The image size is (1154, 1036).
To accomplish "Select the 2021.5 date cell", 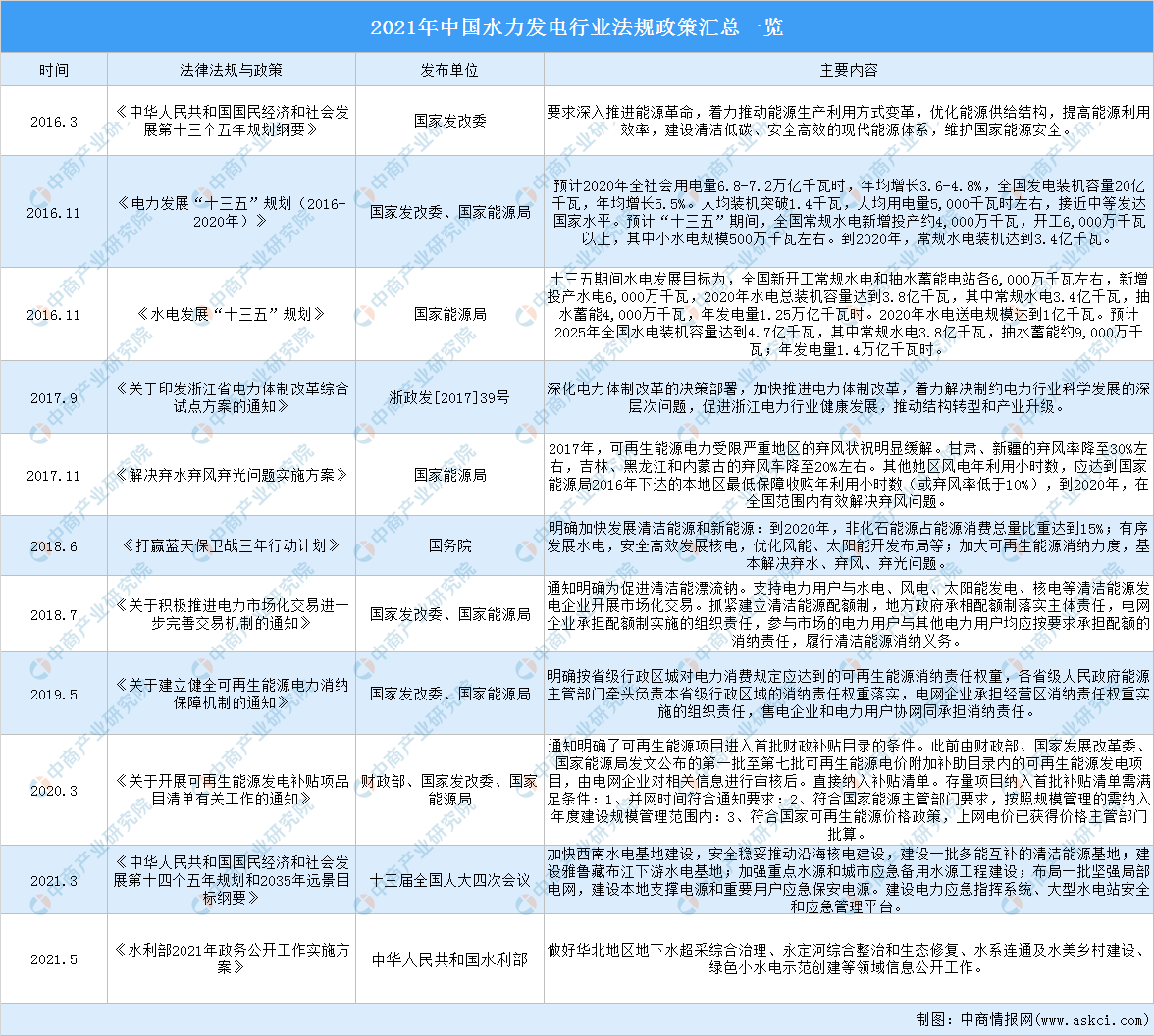I will pos(54,958).
